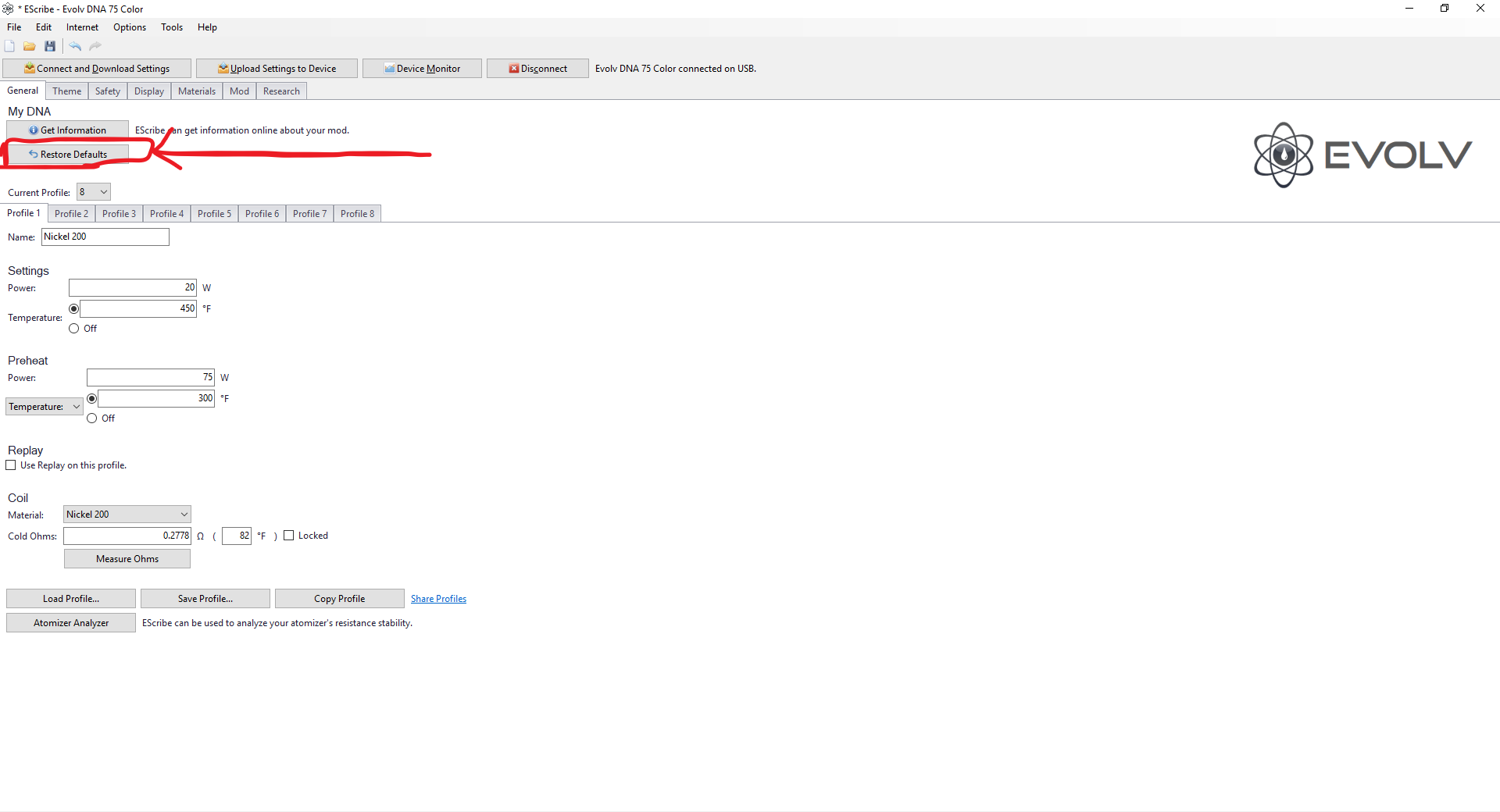1500x812 pixels.
Task: Switch to the Safety tab
Action: tap(108, 91)
